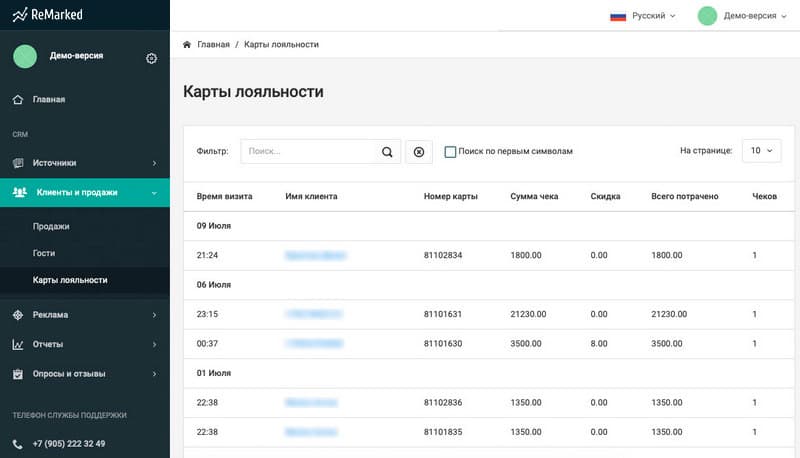Expand the Реклама menu chevron

(x=155, y=315)
